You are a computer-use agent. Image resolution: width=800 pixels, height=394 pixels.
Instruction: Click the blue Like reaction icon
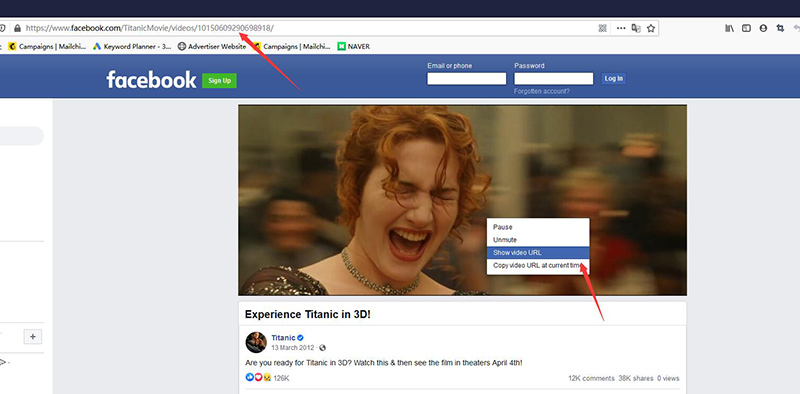(x=249, y=378)
